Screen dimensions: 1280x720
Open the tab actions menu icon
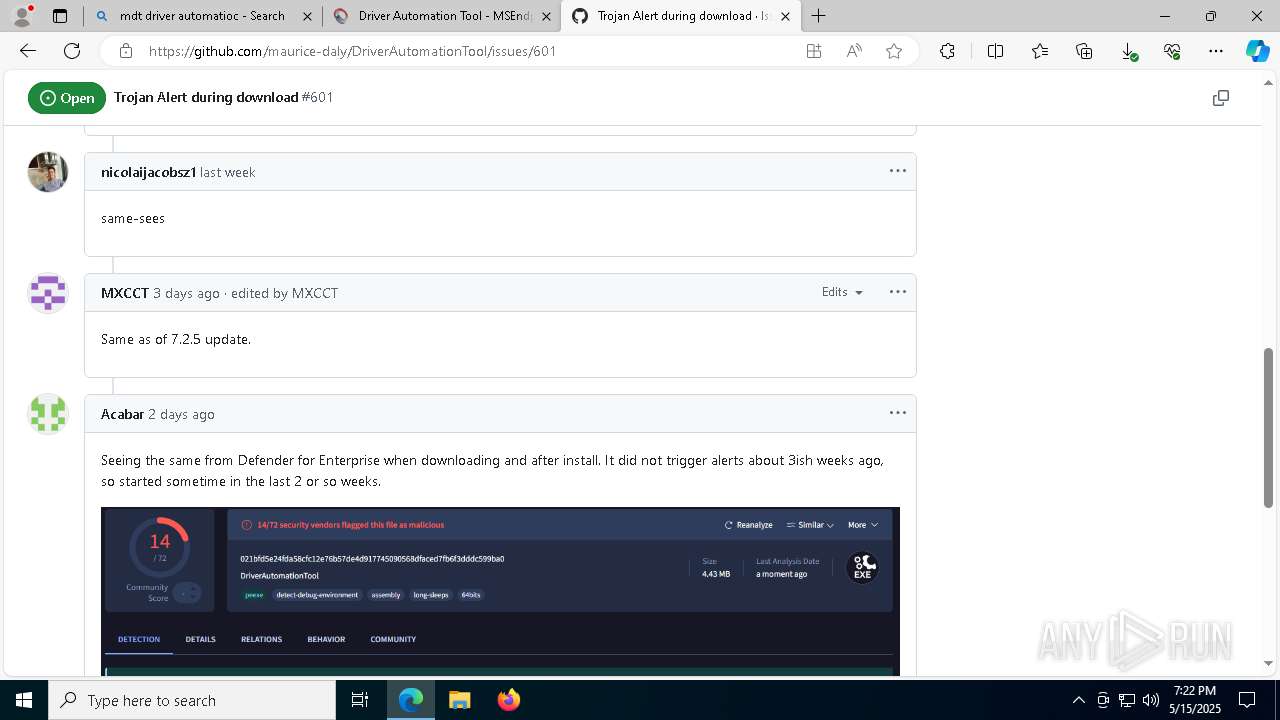pyautogui.click(x=60, y=16)
